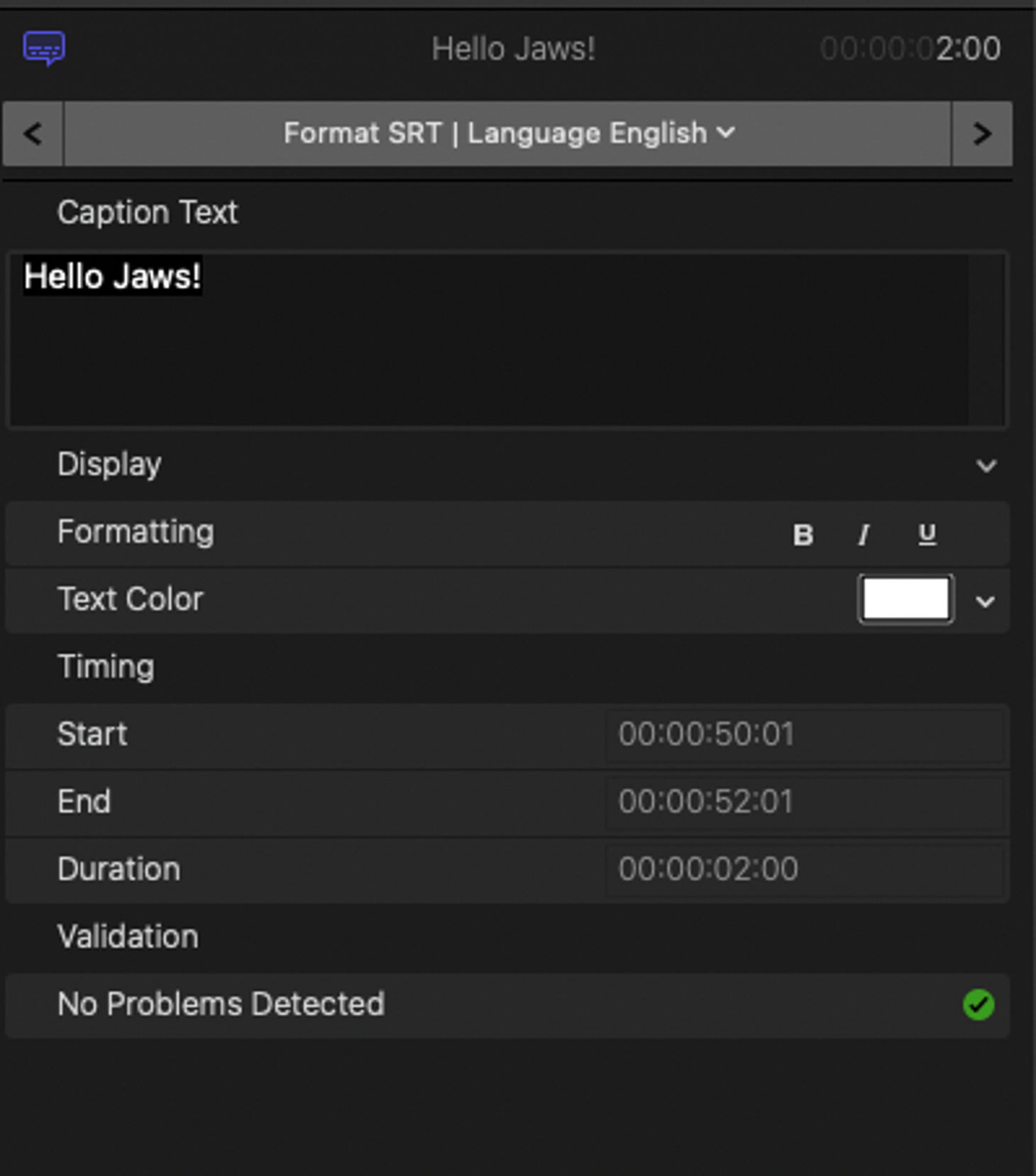Click the Hello Jaws! inspector title
This screenshot has width=1036, height=1176.
click(514, 49)
